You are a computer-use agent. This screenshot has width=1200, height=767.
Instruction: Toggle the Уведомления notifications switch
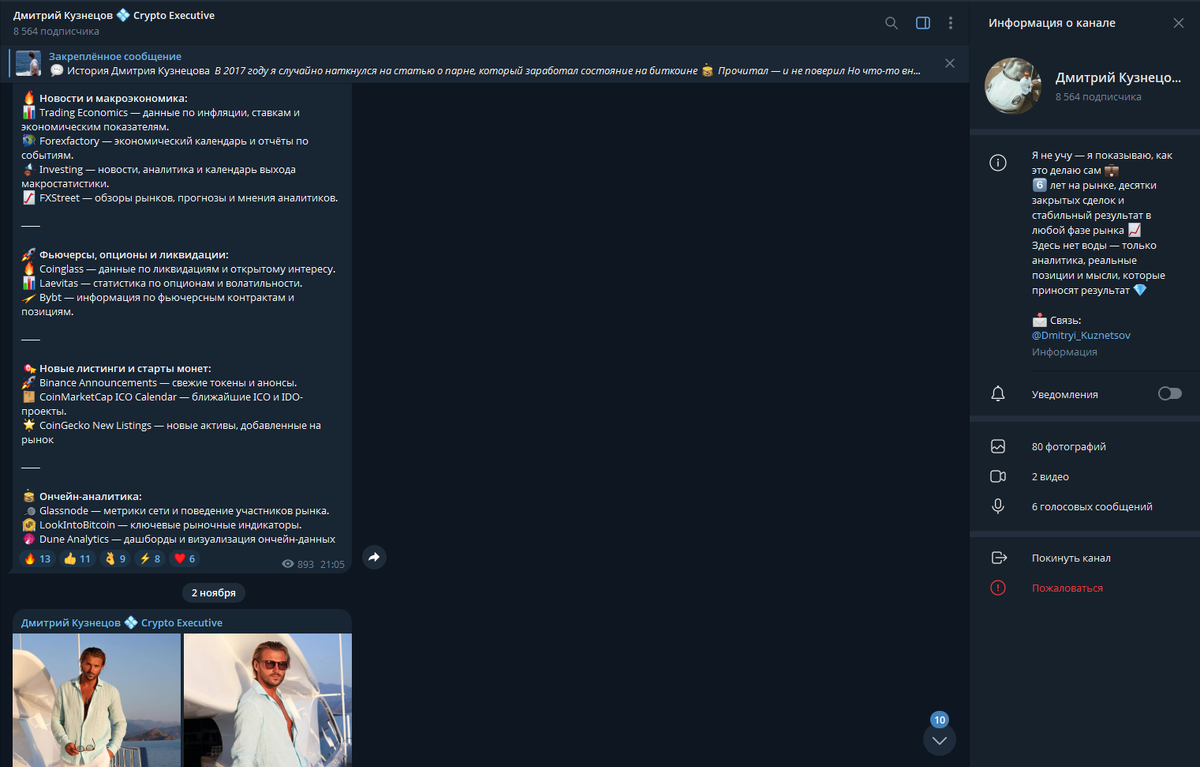coord(1169,394)
